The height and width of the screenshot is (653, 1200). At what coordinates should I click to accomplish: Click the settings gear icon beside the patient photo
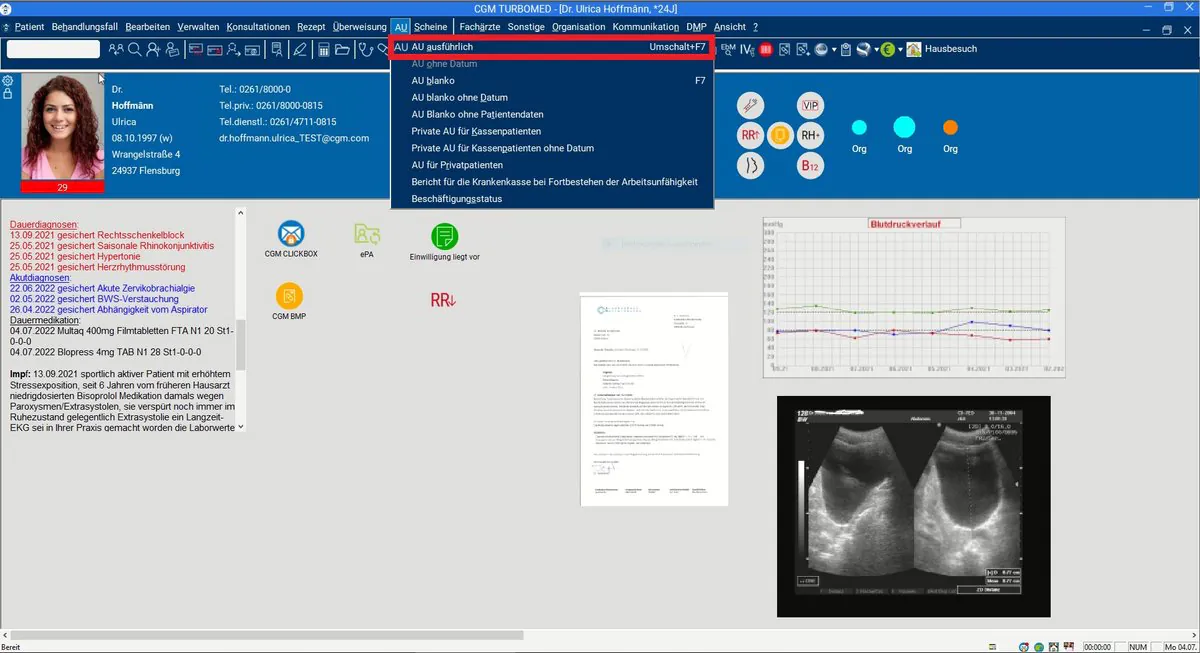(8, 80)
